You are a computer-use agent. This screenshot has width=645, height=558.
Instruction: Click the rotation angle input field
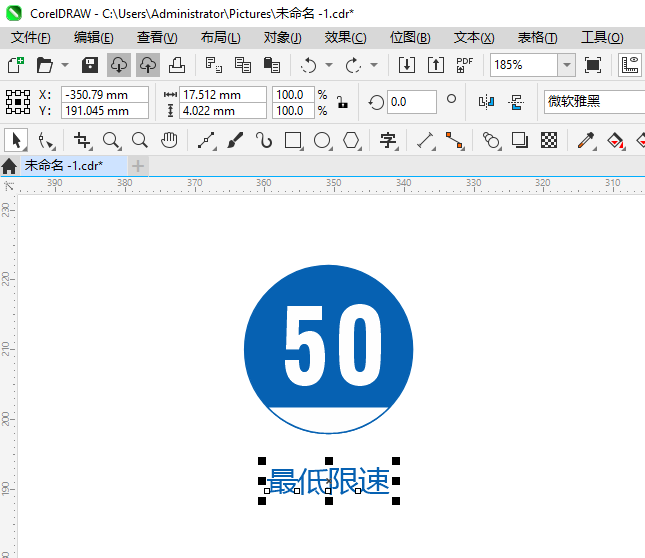coord(411,102)
